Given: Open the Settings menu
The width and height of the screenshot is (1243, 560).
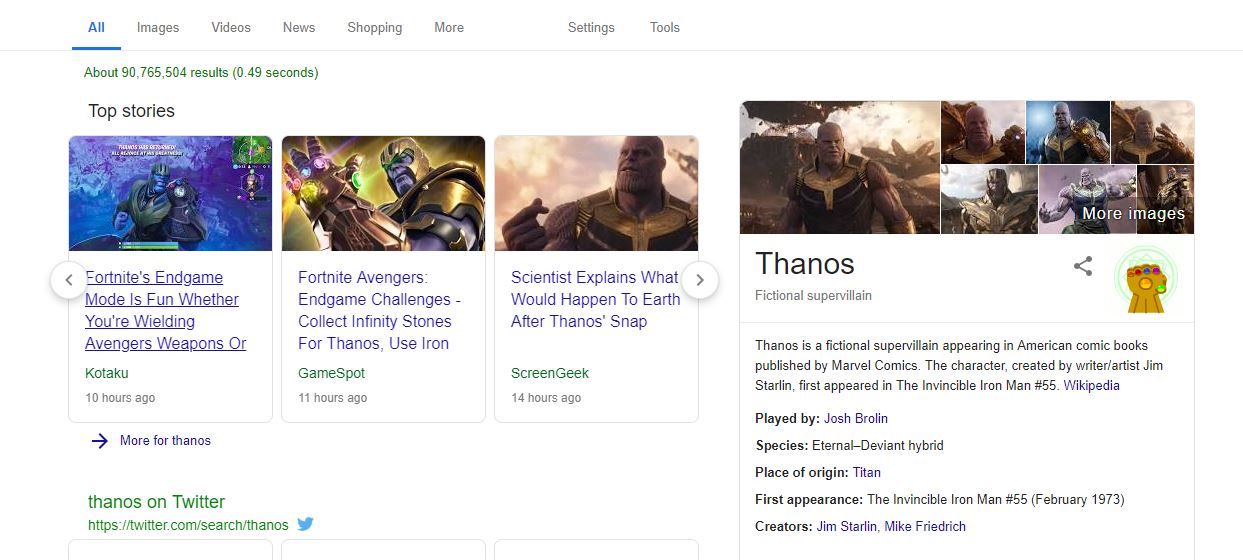Looking at the screenshot, I should click(591, 28).
